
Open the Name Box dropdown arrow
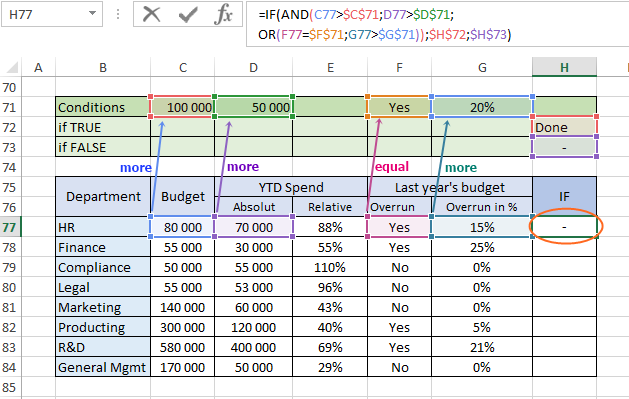click(93, 14)
